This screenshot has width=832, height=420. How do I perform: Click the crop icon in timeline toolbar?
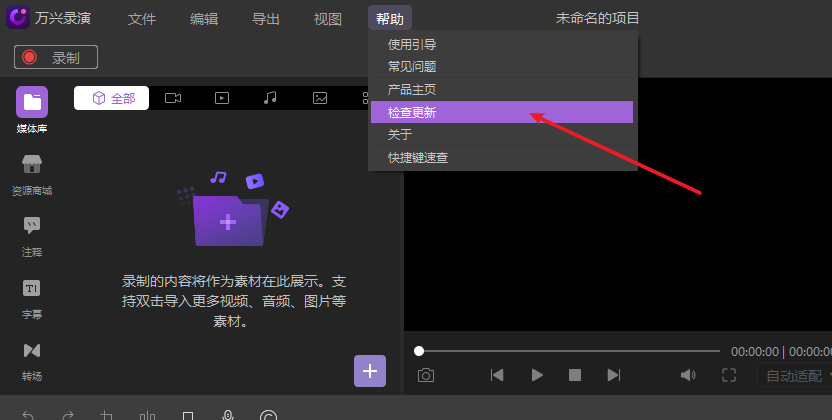[107, 416]
